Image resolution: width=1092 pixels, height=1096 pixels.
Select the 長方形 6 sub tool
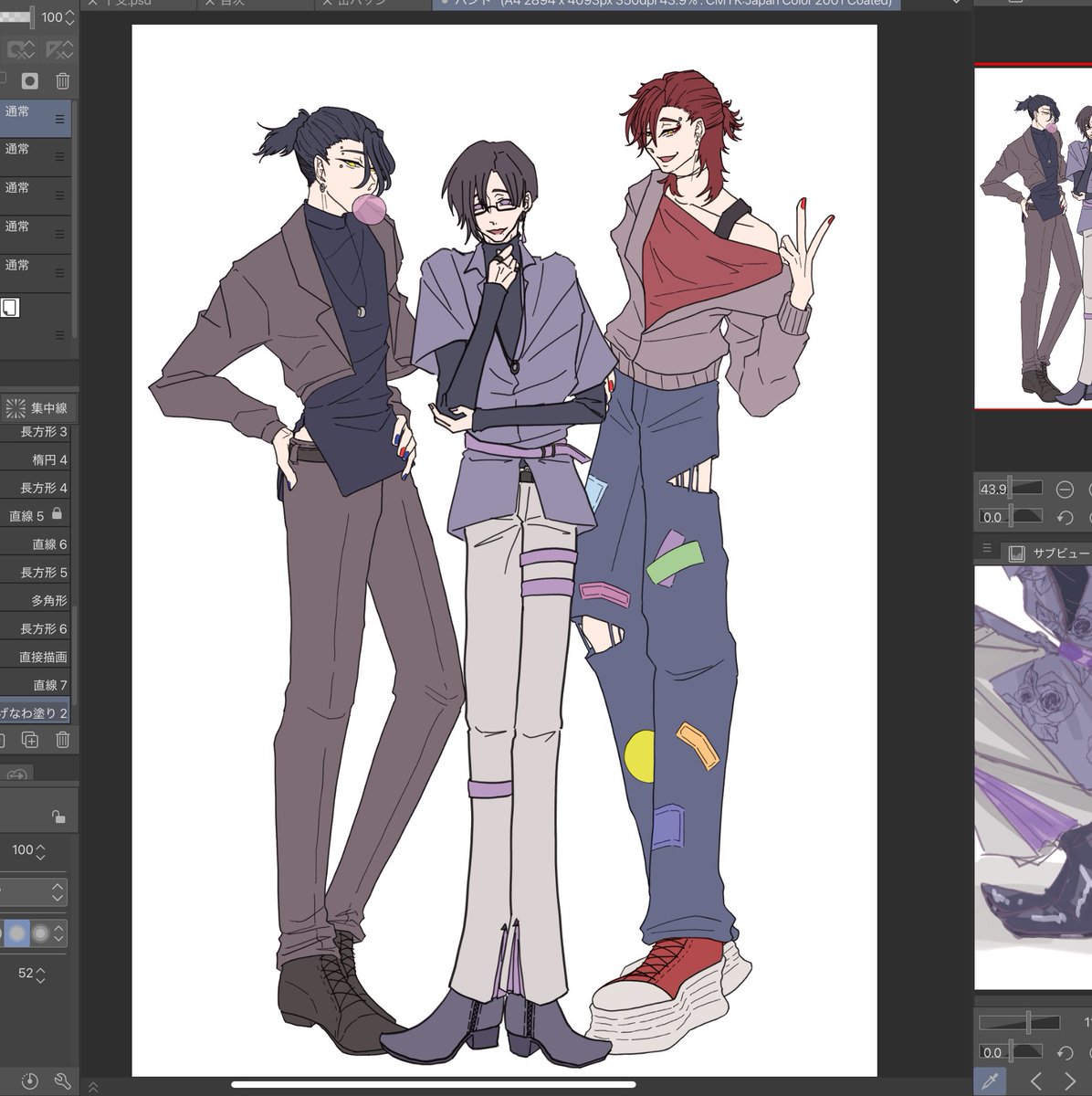36,628
